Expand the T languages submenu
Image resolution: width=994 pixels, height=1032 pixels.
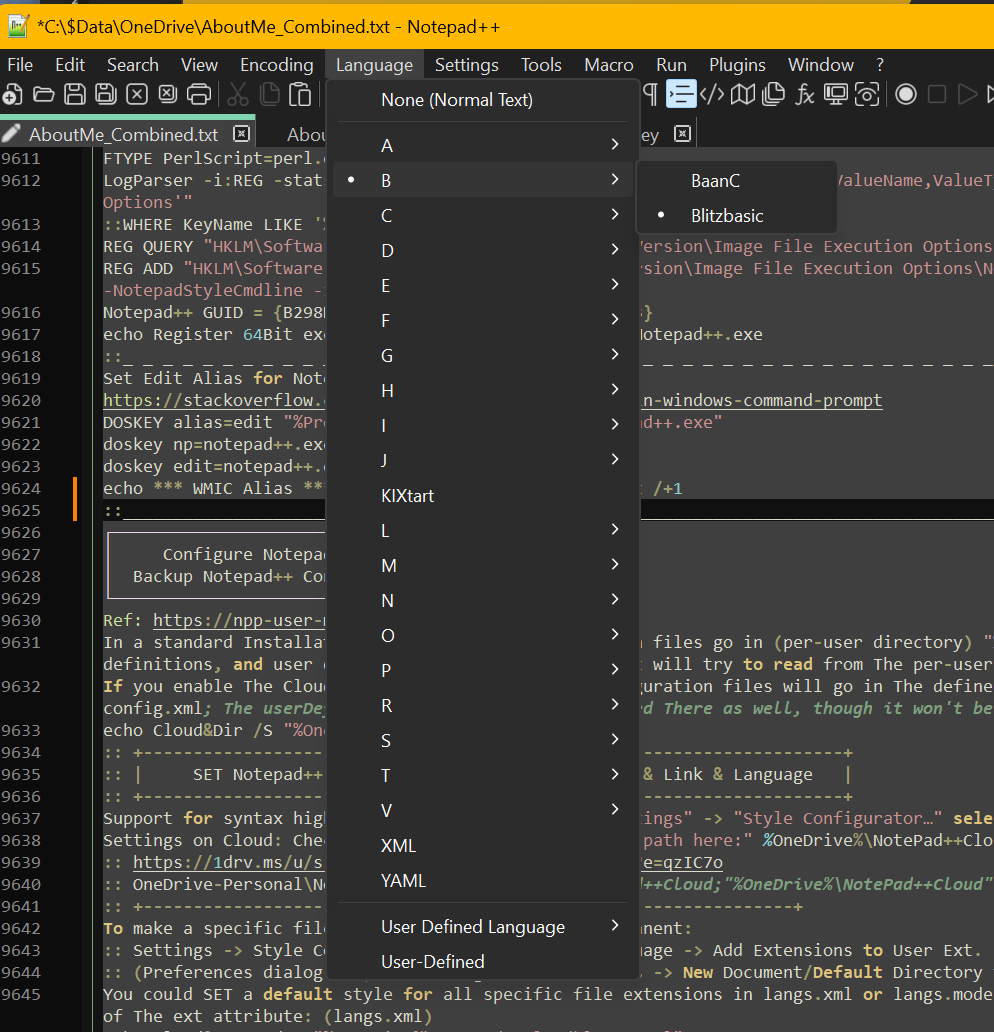pyautogui.click(x=483, y=775)
